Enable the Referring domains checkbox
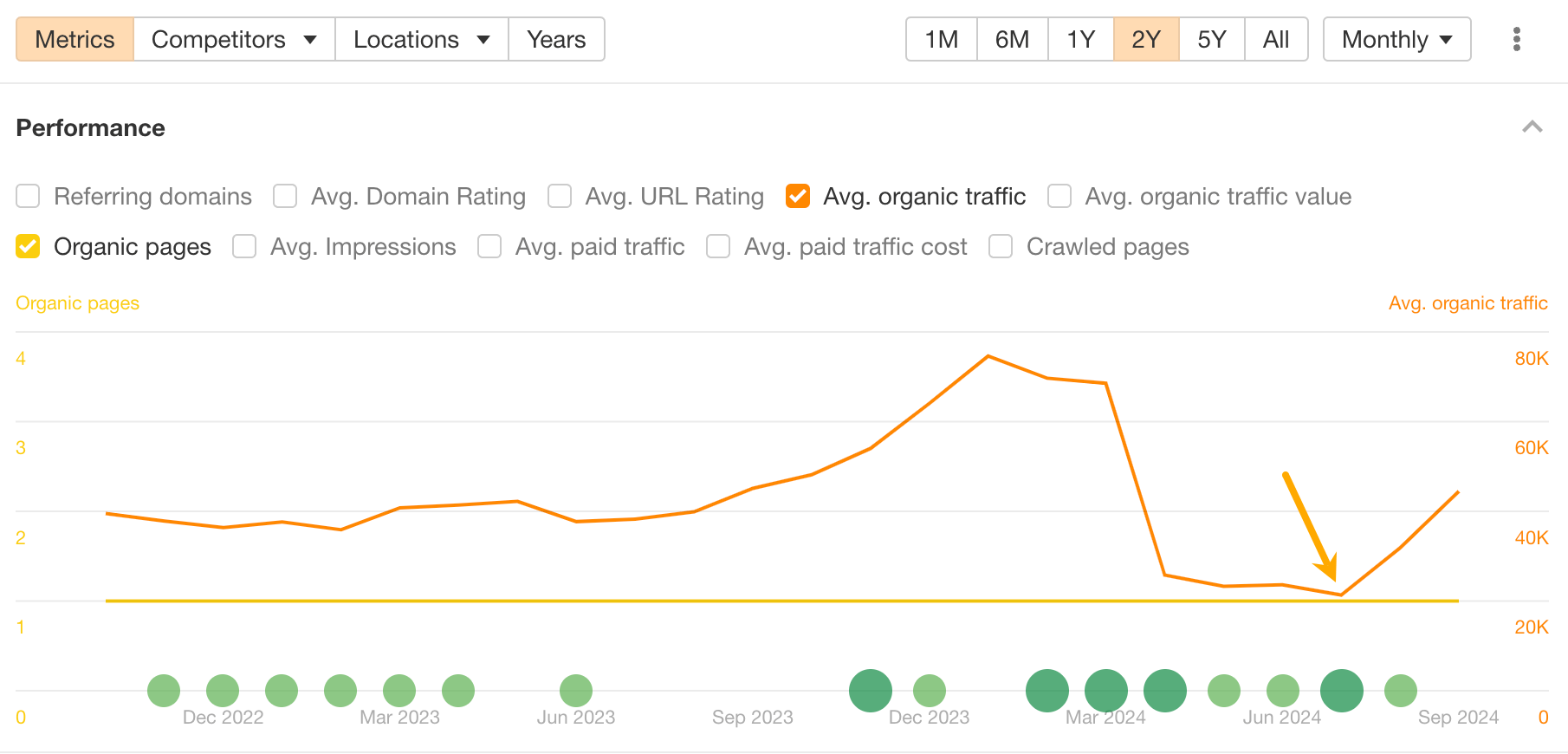The width and height of the screenshot is (1568, 754). point(28,197)
